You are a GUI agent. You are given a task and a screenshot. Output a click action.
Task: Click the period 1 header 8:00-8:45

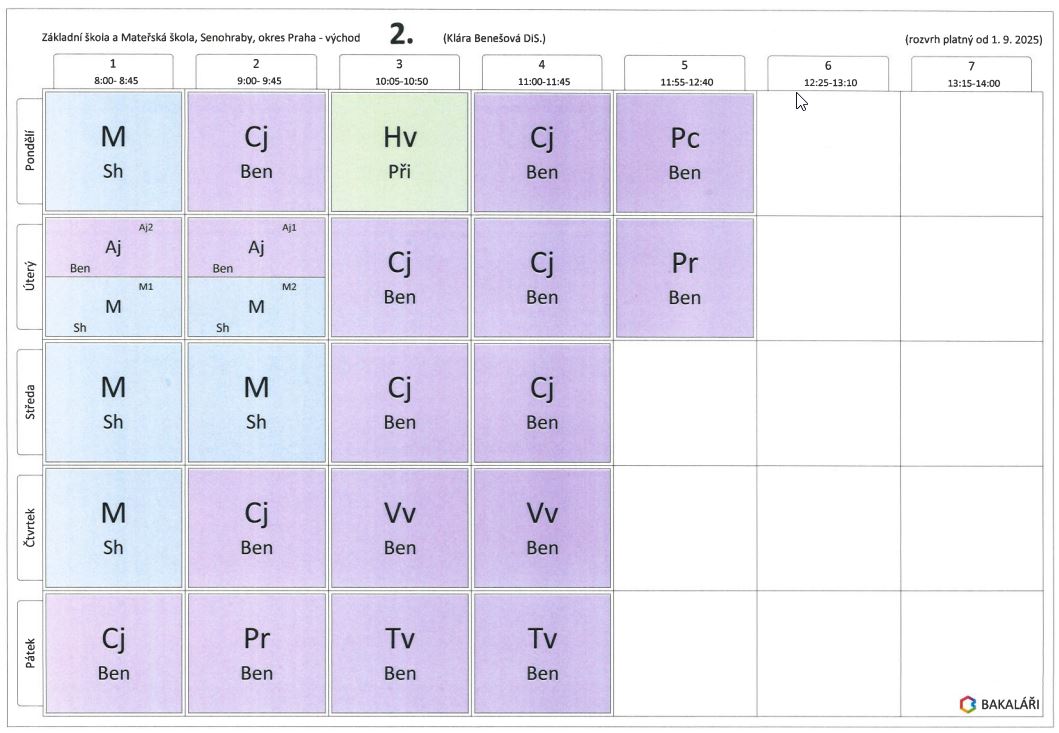[x=113, y=73]
